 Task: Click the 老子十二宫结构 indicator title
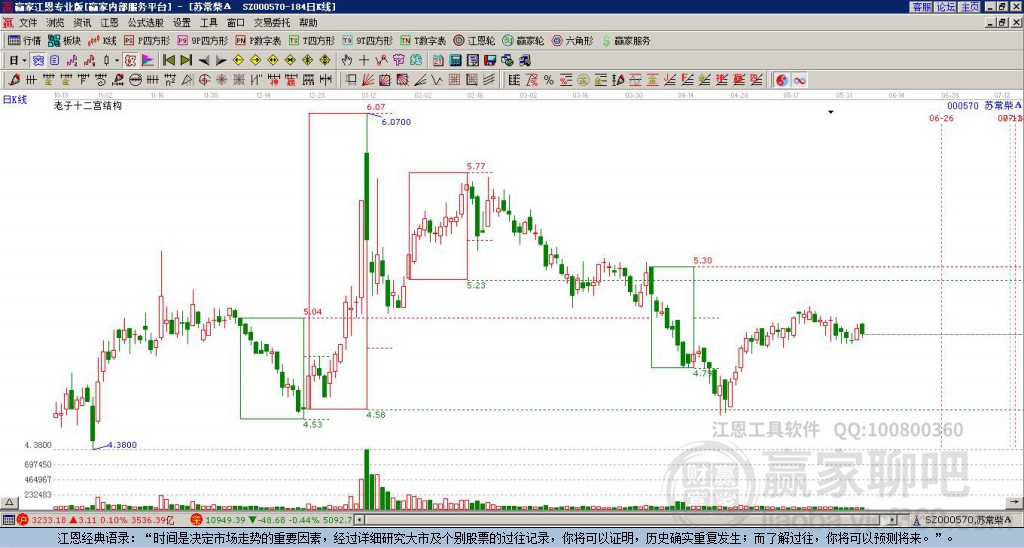click(x=88, y=105)
